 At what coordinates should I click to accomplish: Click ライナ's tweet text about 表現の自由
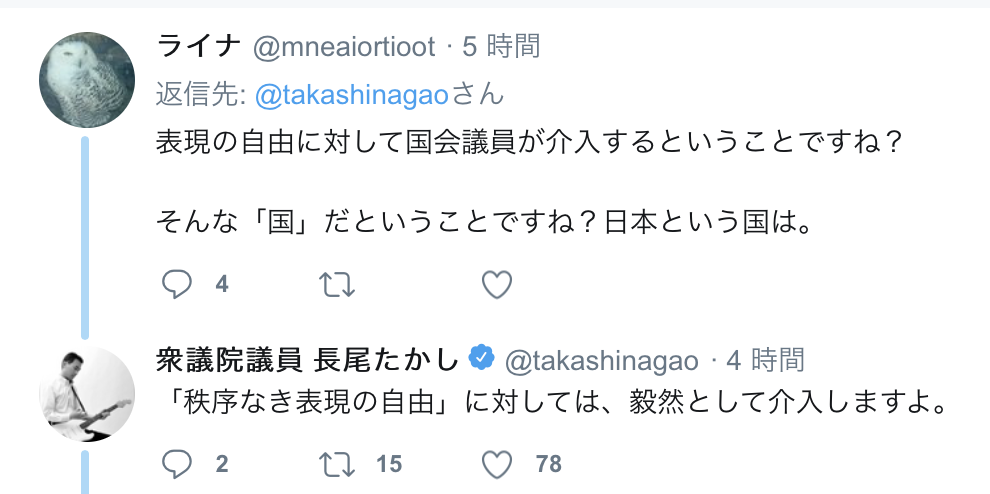[530, 144]
